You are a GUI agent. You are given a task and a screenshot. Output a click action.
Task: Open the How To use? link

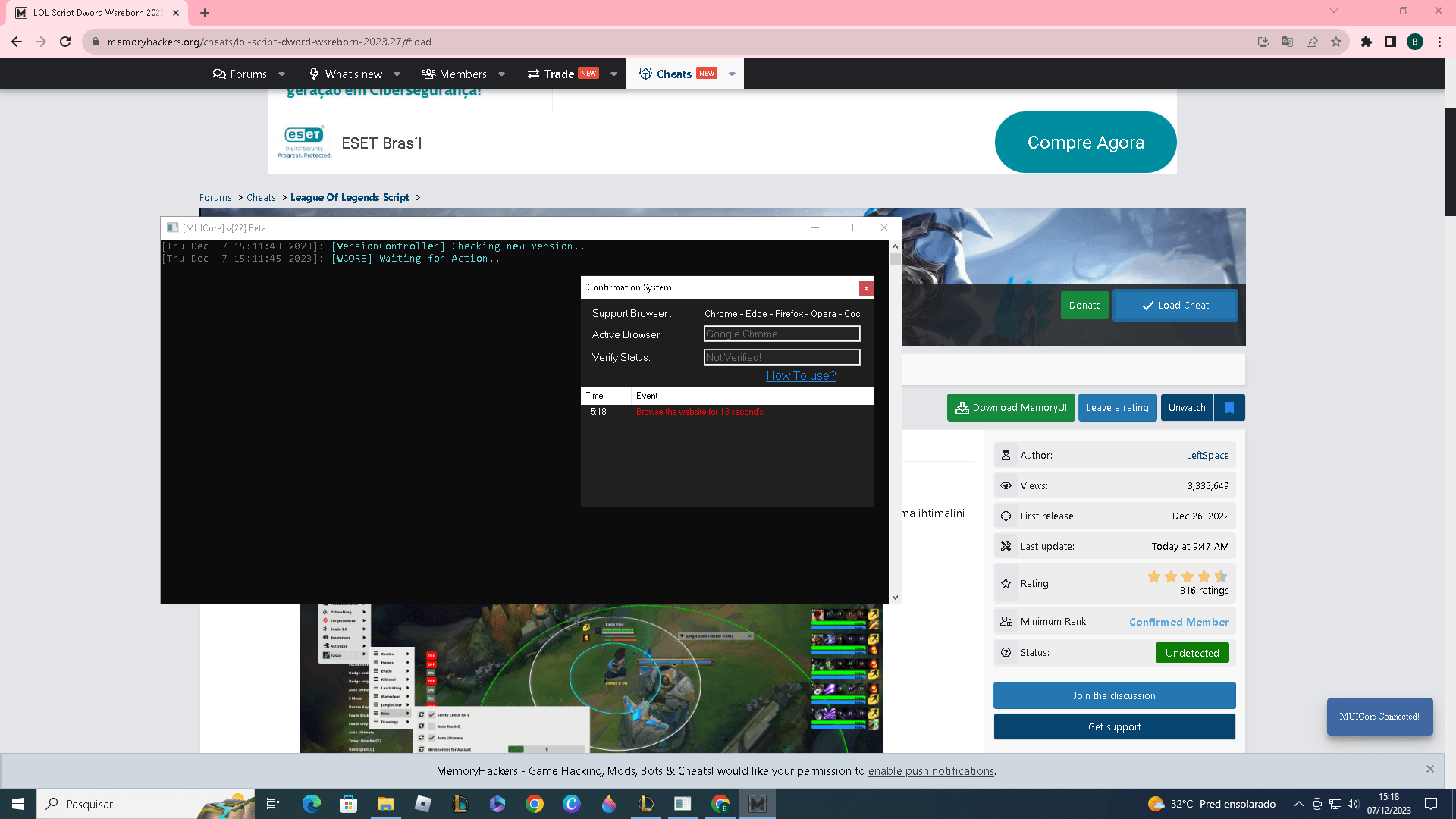coord(801,375)
